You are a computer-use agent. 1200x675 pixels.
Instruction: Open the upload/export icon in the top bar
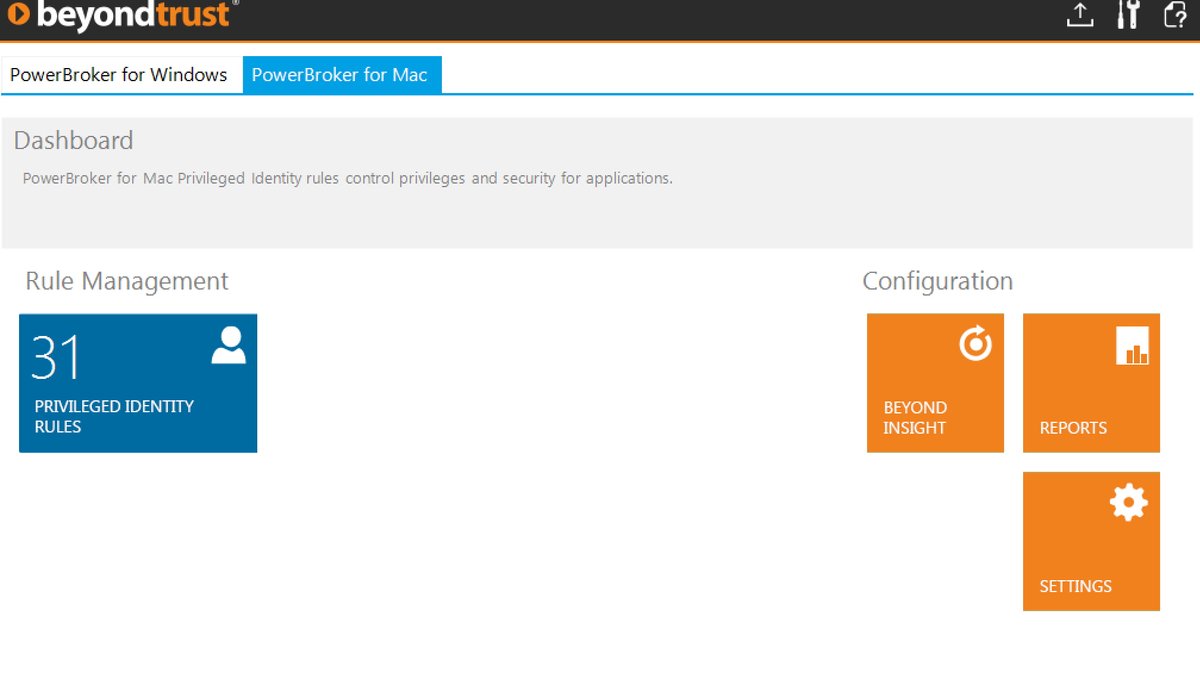tap(1081, 16)
